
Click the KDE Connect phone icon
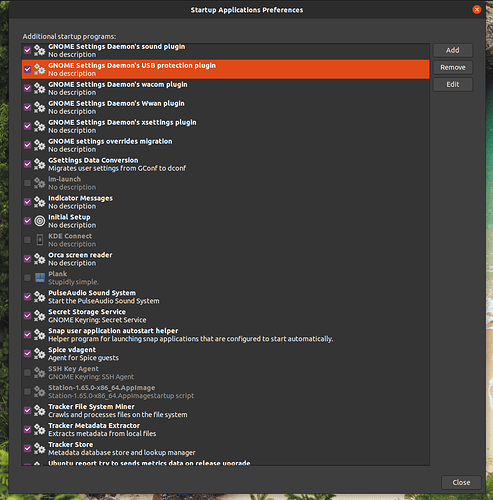click(39, 240)
